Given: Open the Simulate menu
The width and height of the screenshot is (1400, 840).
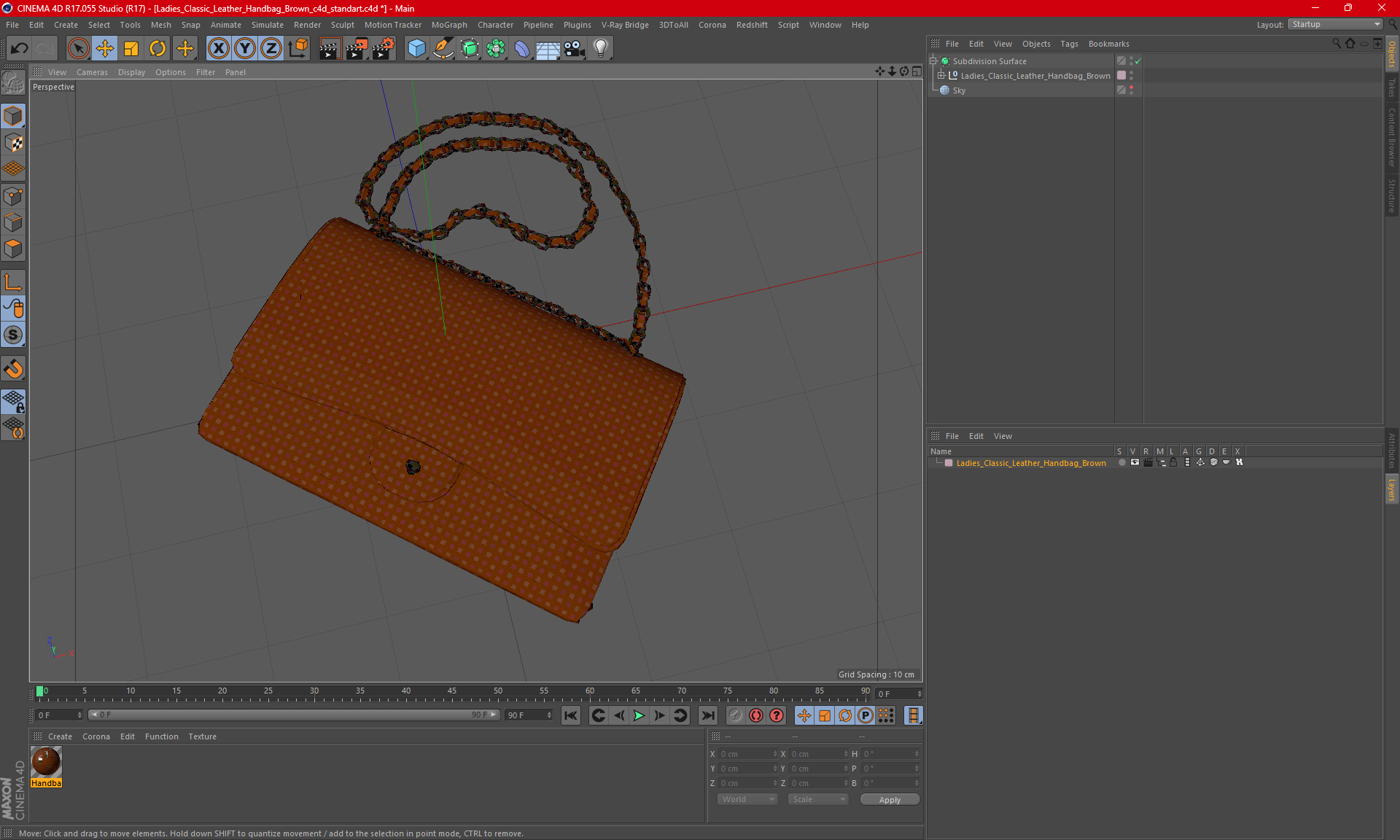Looking at the screenshot, I should [268, 25].
